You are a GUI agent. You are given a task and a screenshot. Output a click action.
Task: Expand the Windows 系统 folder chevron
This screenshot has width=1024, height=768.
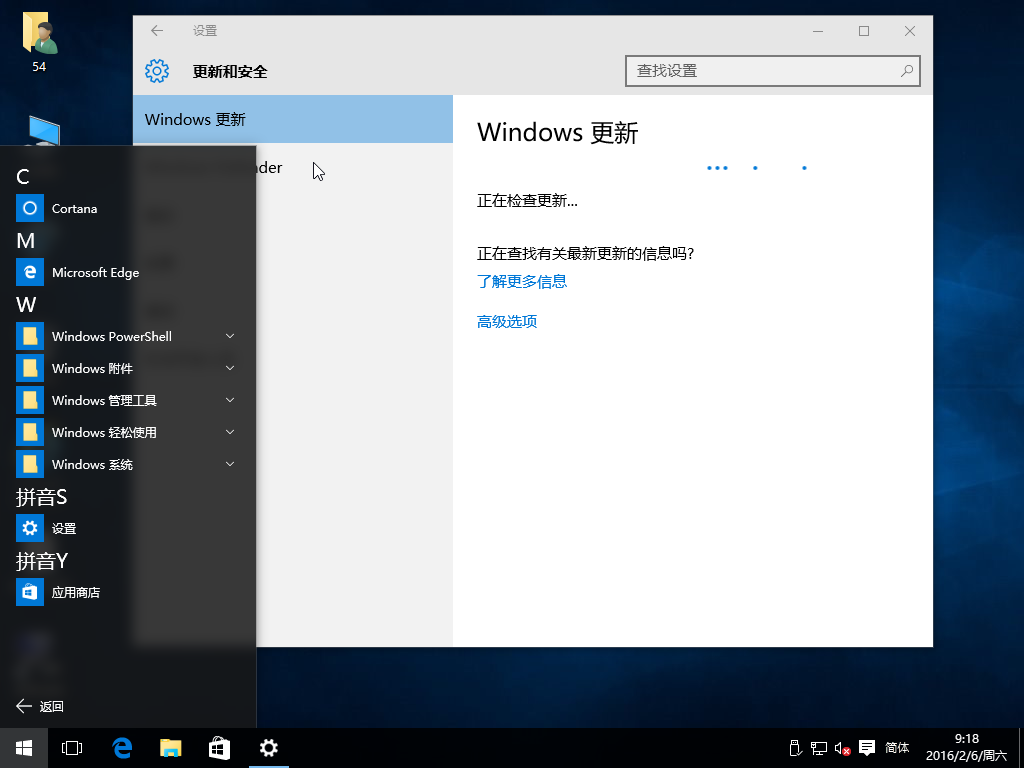click(x=230, y=465)
